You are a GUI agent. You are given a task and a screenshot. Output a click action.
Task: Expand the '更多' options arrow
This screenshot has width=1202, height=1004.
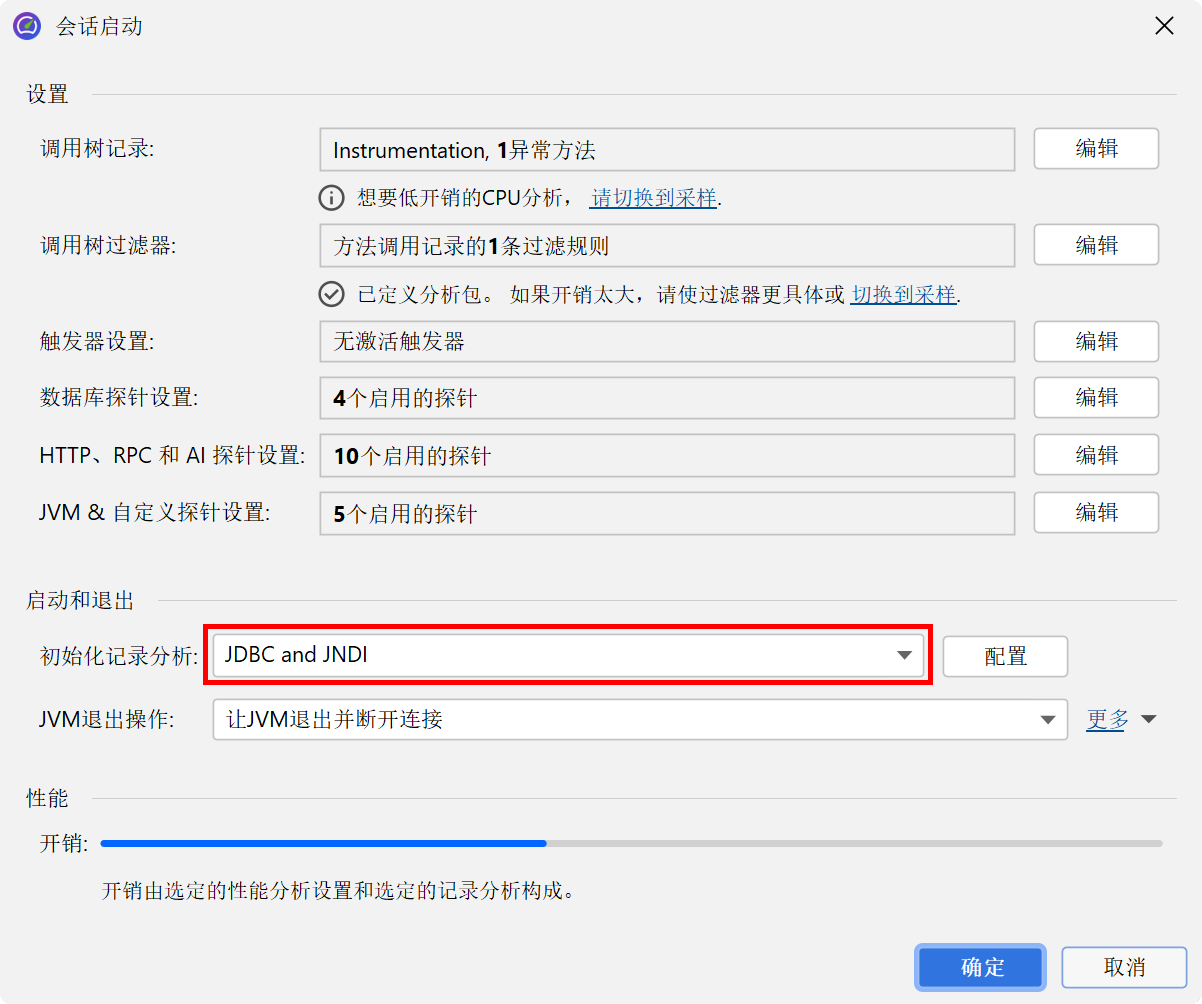click(1148, 719)
